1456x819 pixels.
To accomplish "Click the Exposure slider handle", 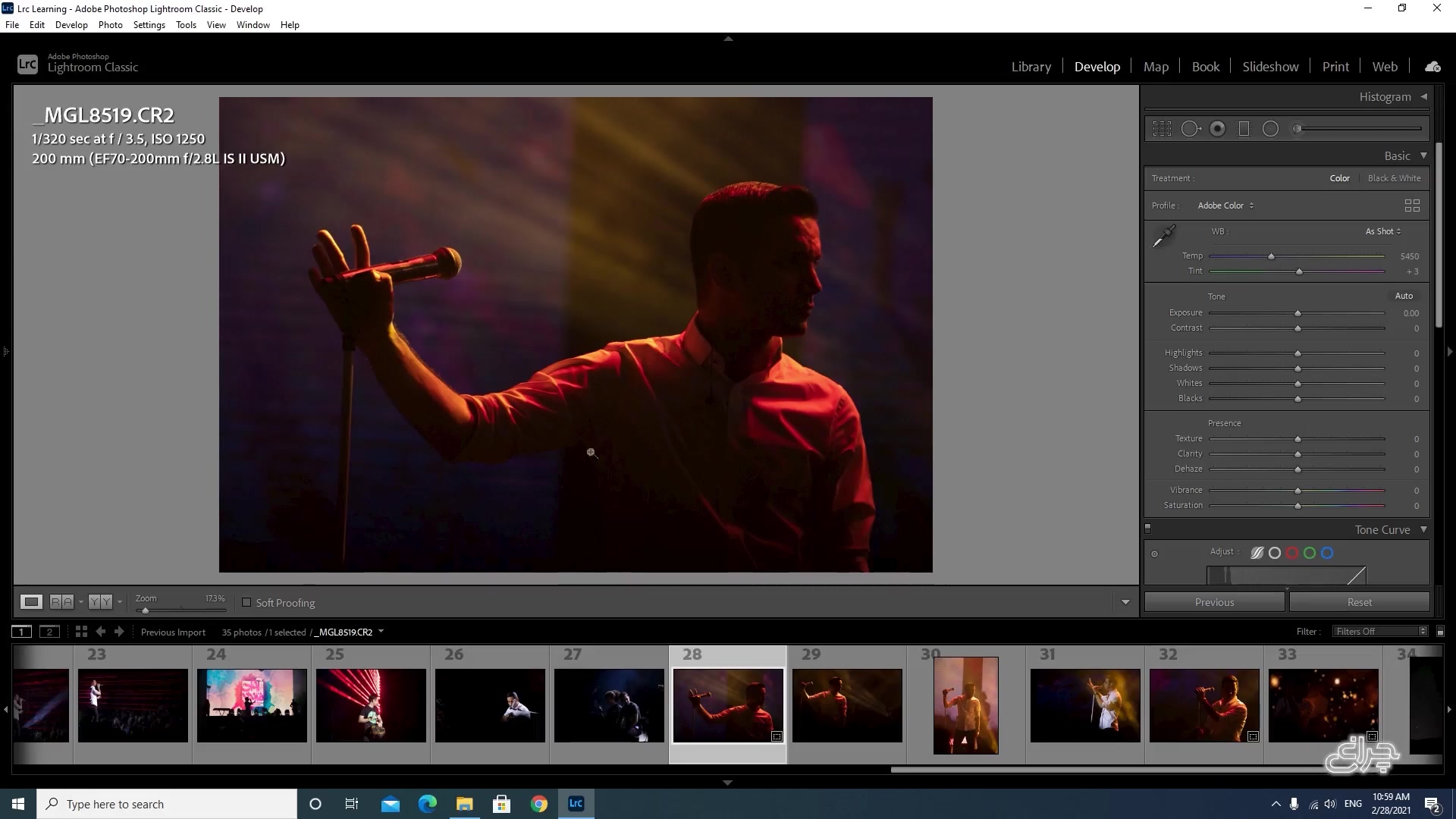I will [x=1298, y=313].
